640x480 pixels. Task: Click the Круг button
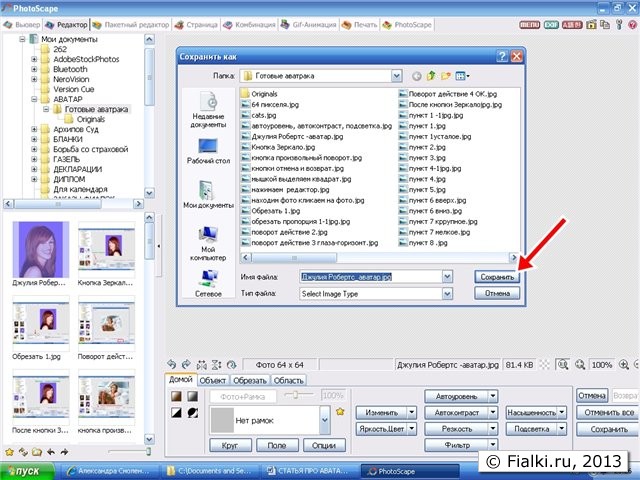tap(230, 445)
